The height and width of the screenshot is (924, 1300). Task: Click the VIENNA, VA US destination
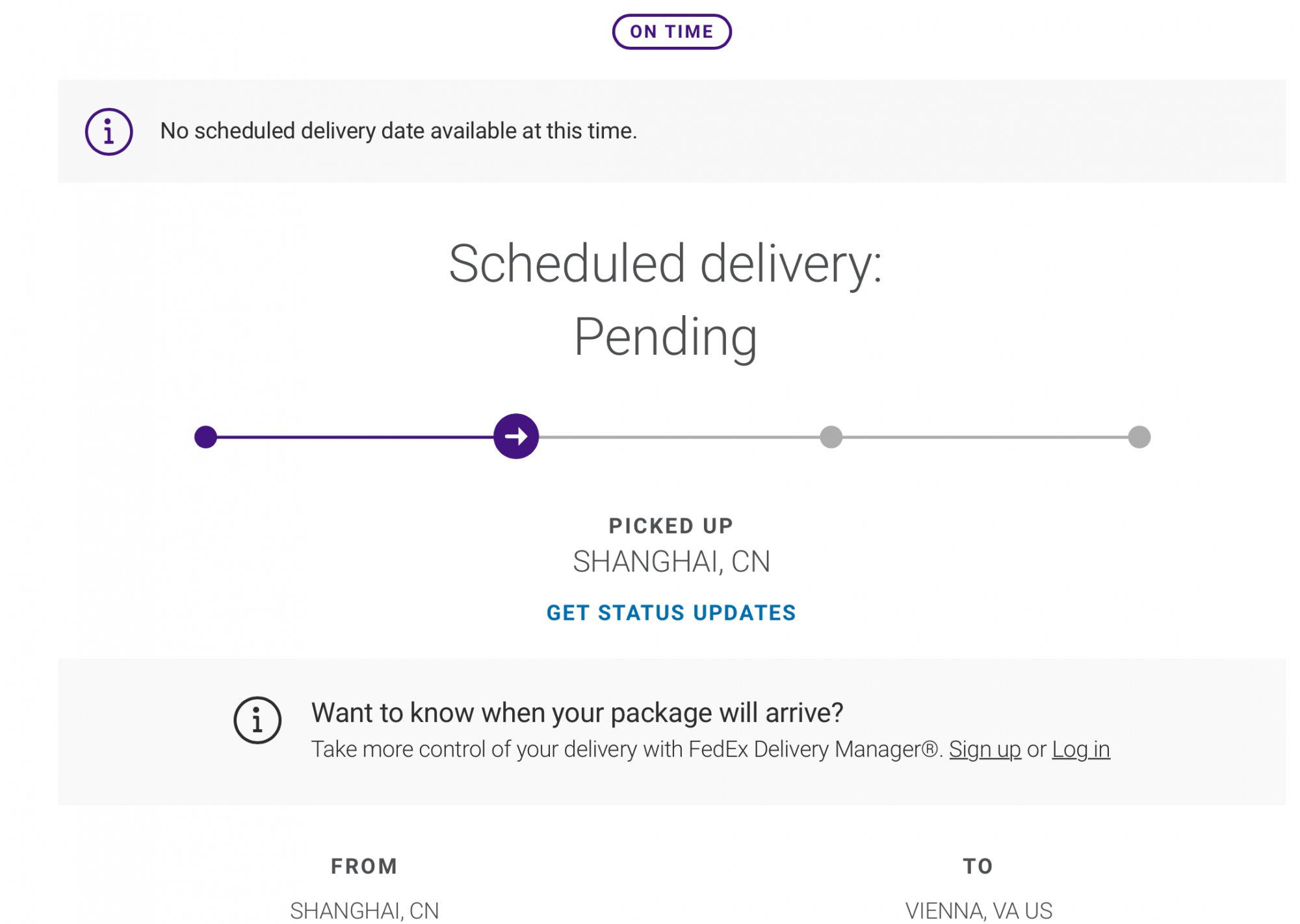tap(978, 910)
